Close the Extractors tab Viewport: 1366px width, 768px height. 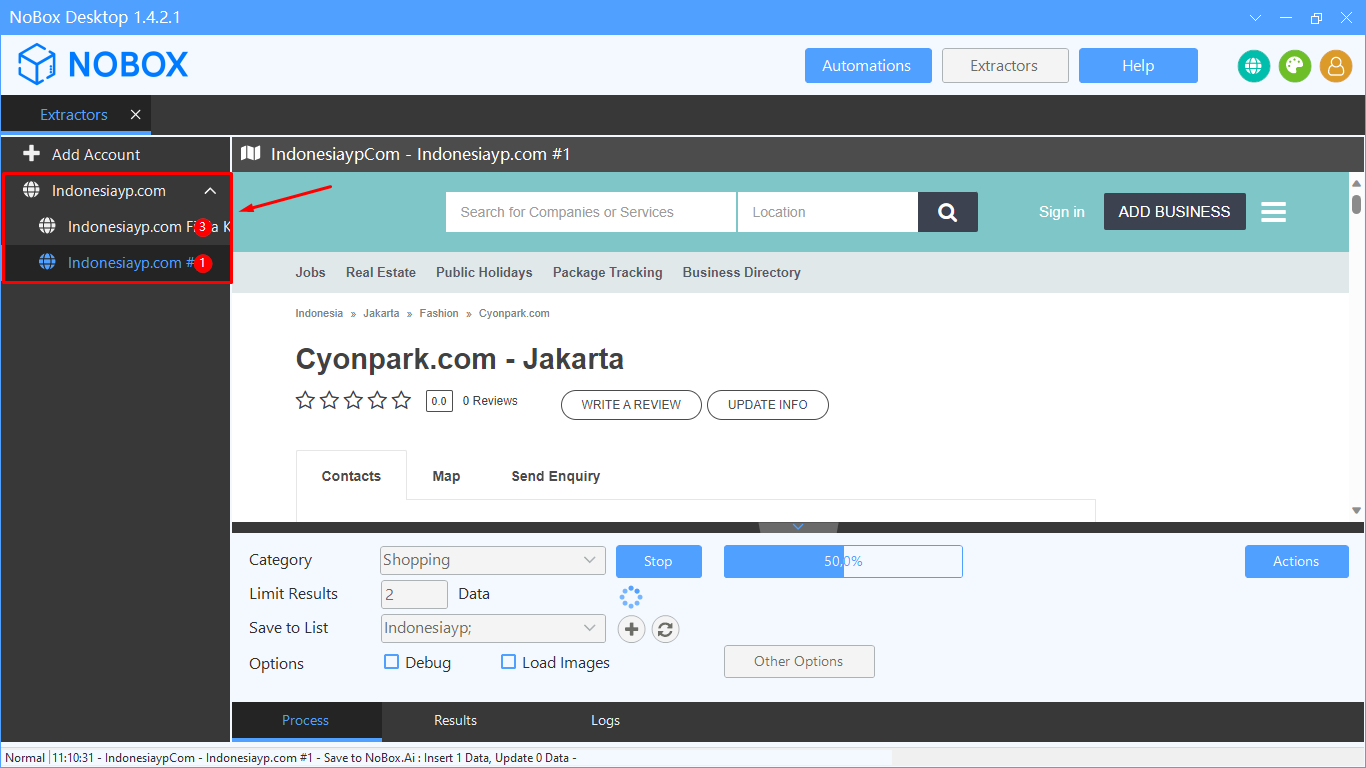click(135, 115)
